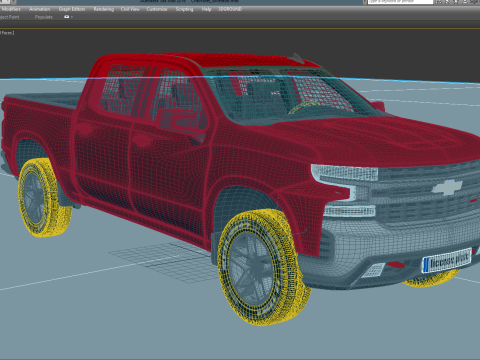Screen dimensions: 480x360
Task: Open the Modifiers menu
Action: 10,9
